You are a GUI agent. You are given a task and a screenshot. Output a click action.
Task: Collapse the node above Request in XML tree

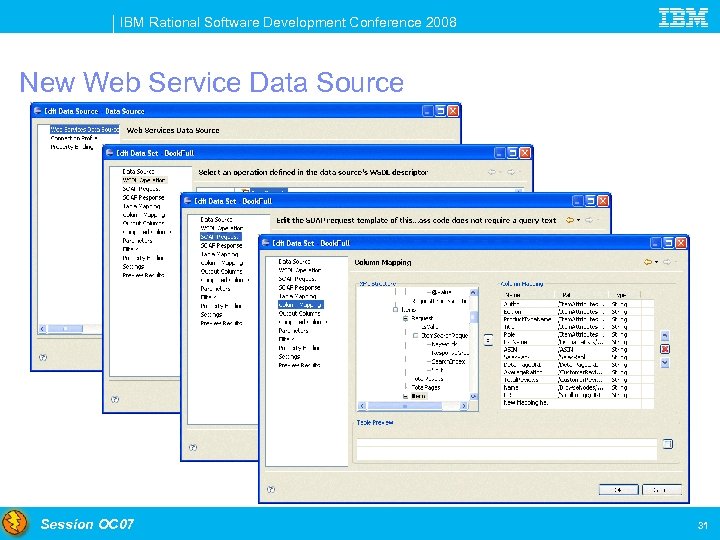pos(395,309)
